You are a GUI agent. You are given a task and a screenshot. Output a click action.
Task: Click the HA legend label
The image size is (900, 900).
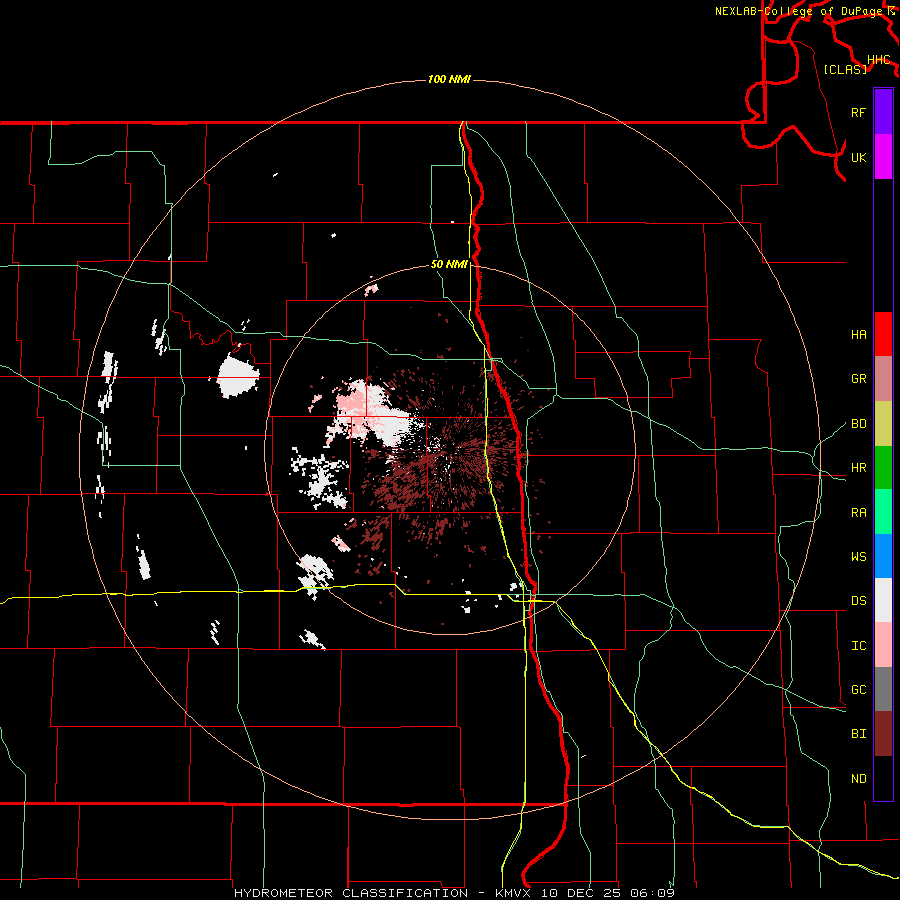click(x=859, y=334)
